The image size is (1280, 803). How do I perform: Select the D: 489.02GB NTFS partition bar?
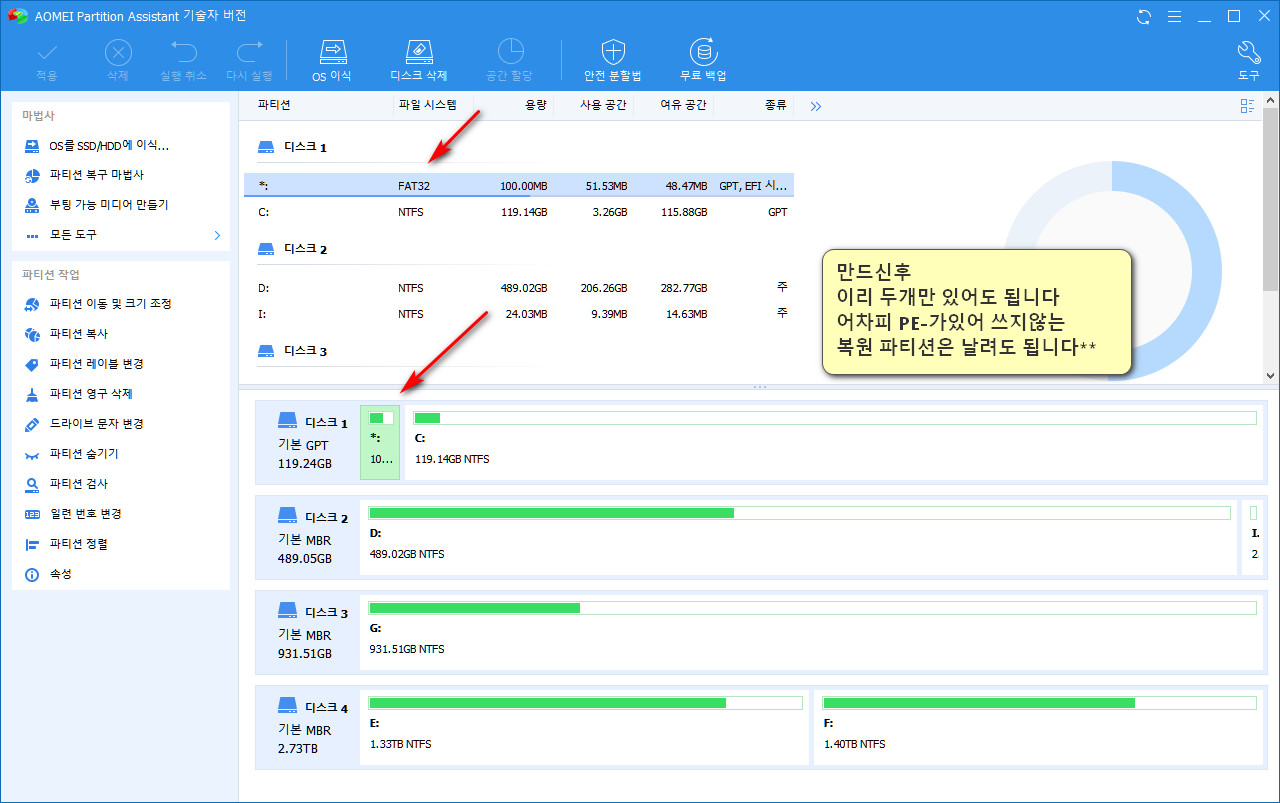pyautogui.click(x=799, y=538)
